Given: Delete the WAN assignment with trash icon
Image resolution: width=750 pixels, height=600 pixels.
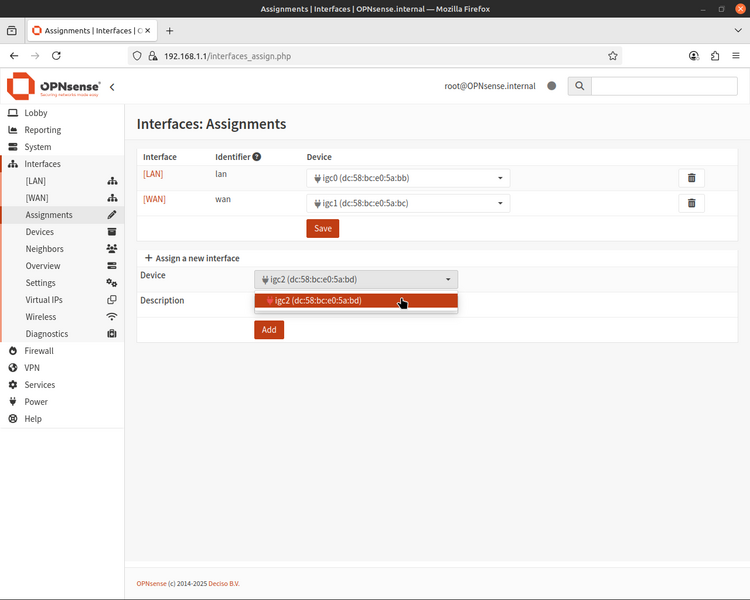Looking at the screenshot, I should [x=691, y=203].
